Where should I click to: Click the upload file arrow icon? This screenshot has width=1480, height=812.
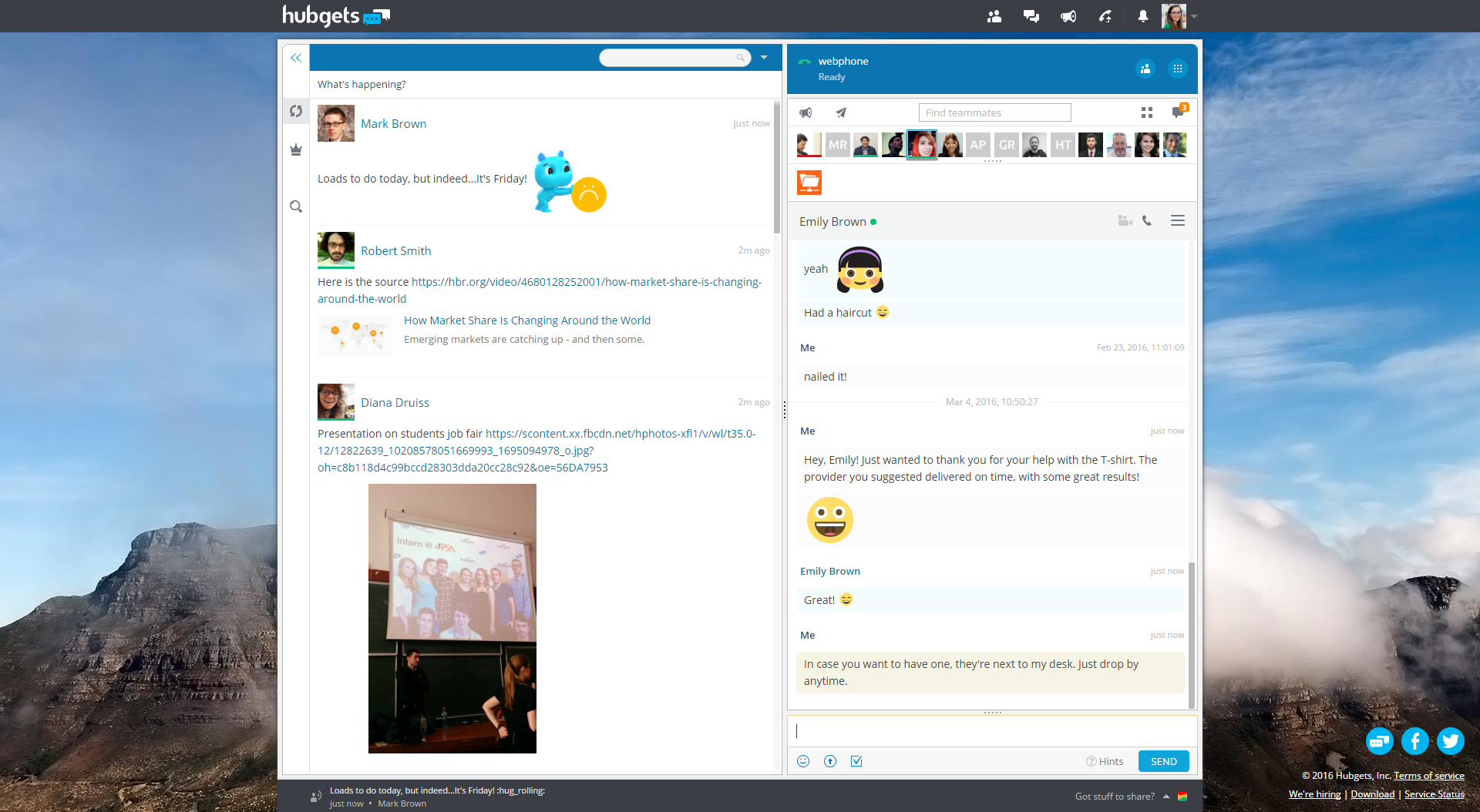point(830,761)
